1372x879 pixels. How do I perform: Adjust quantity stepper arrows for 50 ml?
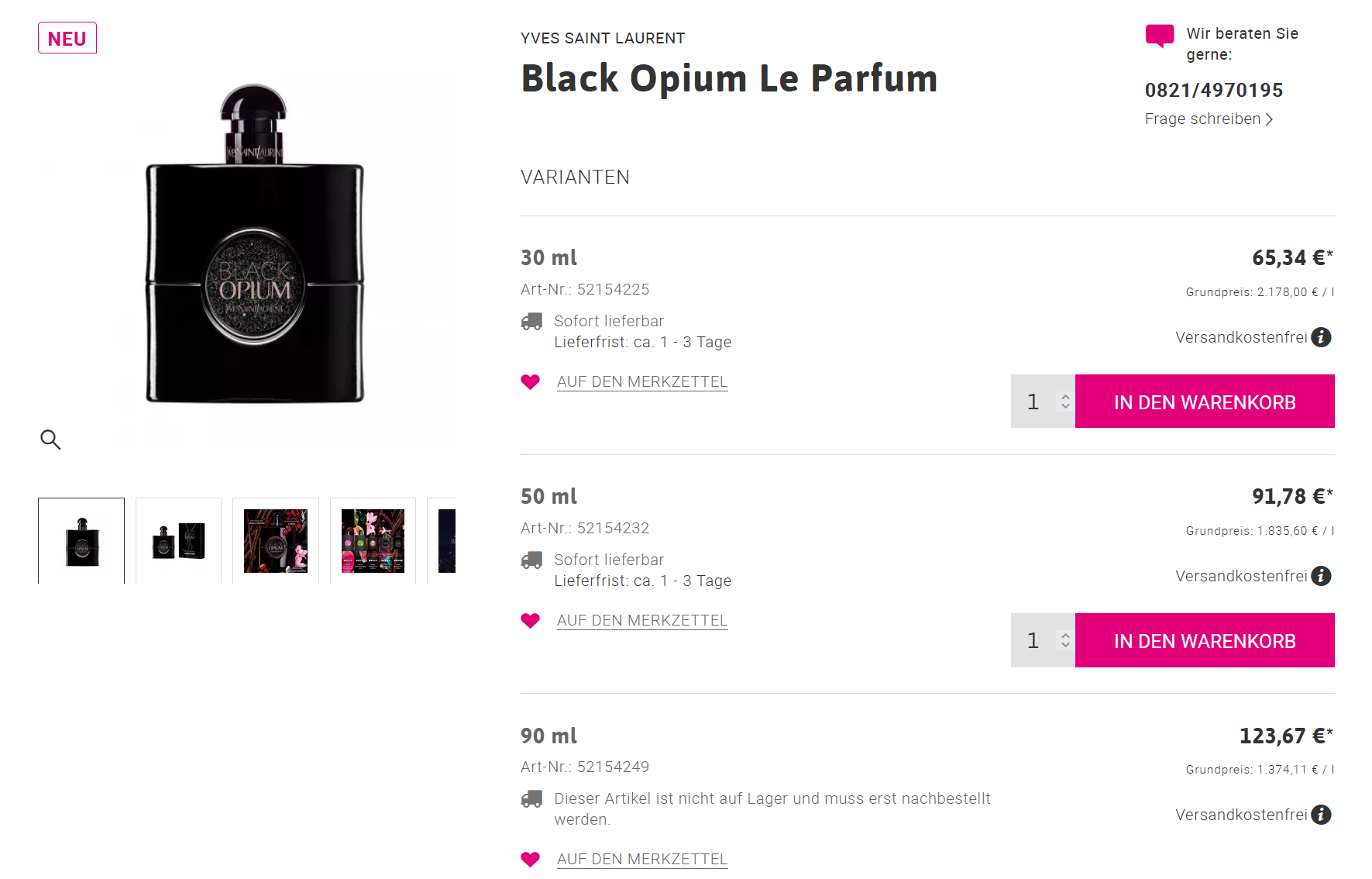(1066, 640)
